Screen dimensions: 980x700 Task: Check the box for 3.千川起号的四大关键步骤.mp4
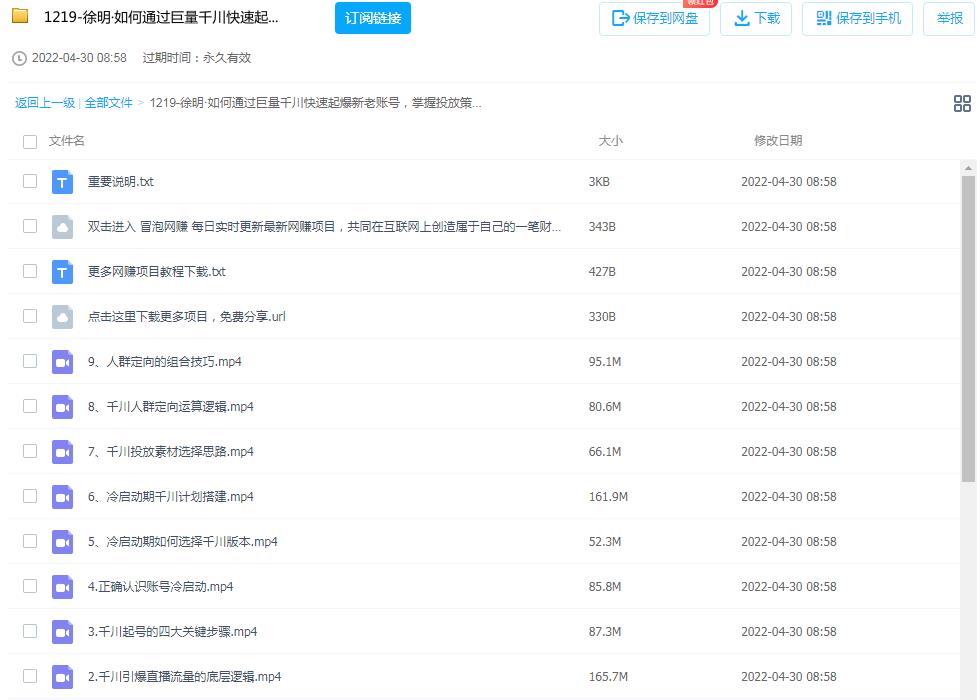pos(30,631)
